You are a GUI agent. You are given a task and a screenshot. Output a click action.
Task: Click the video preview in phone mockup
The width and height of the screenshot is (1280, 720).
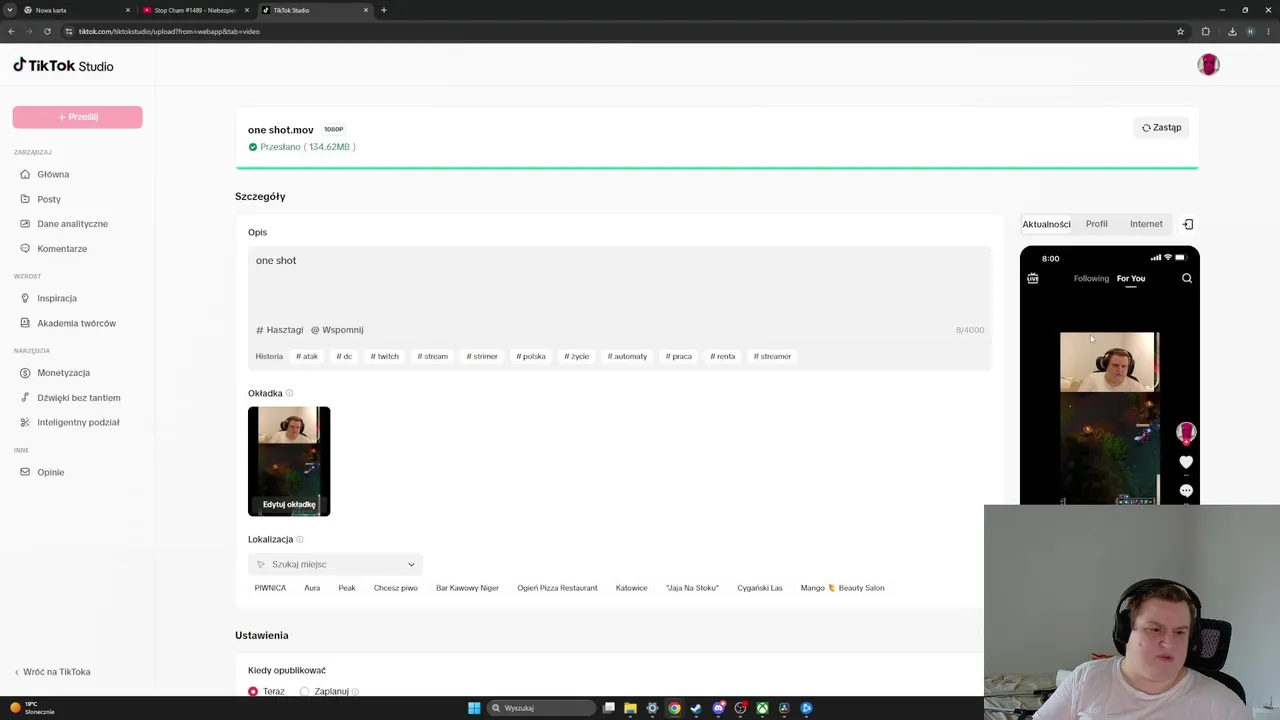1109,418
